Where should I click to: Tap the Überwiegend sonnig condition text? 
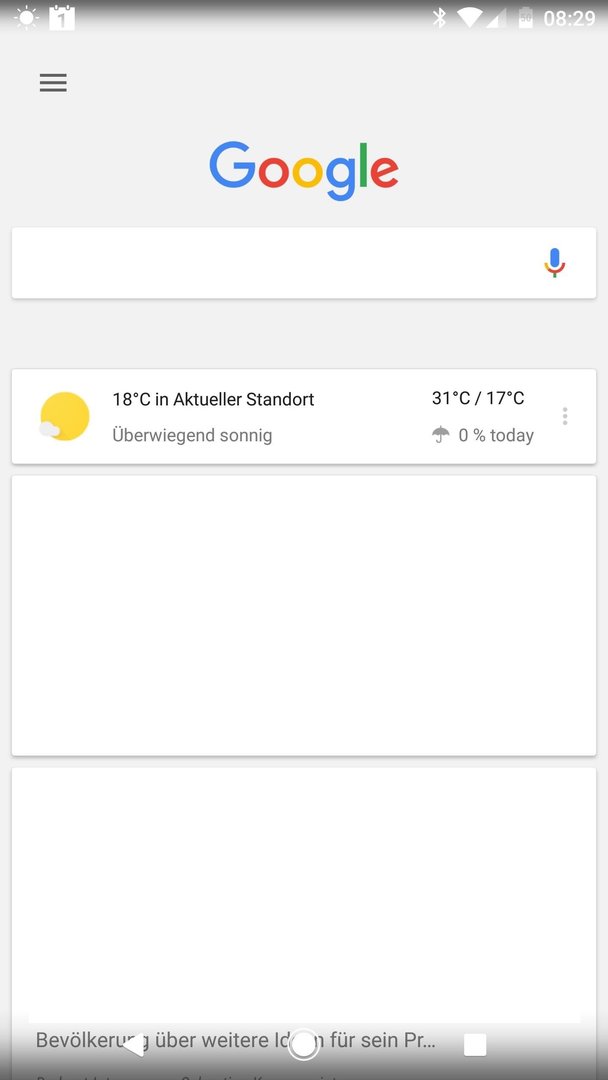[192, 435]
